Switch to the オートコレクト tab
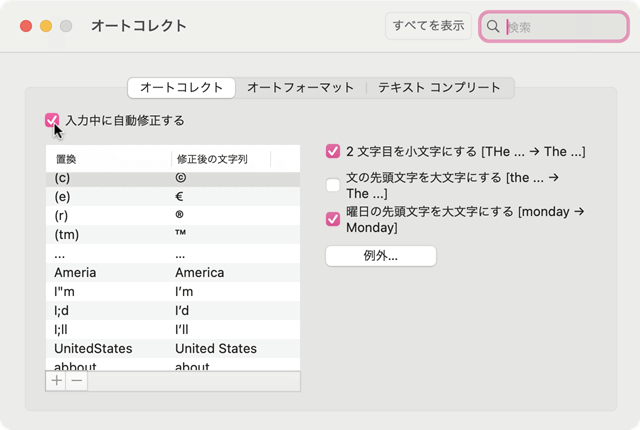Viewport: 640px width, 430px height. click(x=182, y=88)
